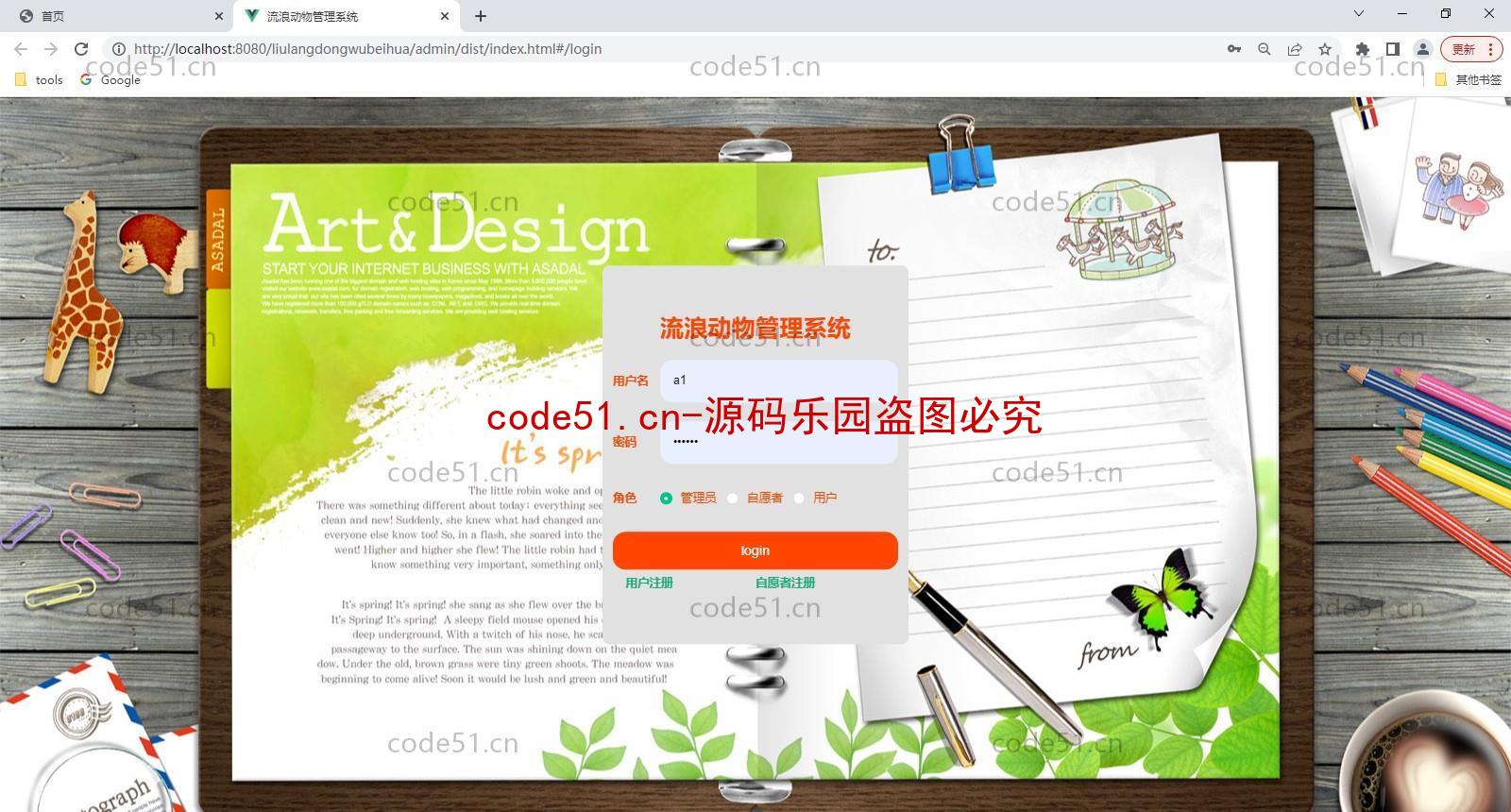Restore down the browser window
1511x812 pixels.
pyautogui.click(x=1446, y=14)
